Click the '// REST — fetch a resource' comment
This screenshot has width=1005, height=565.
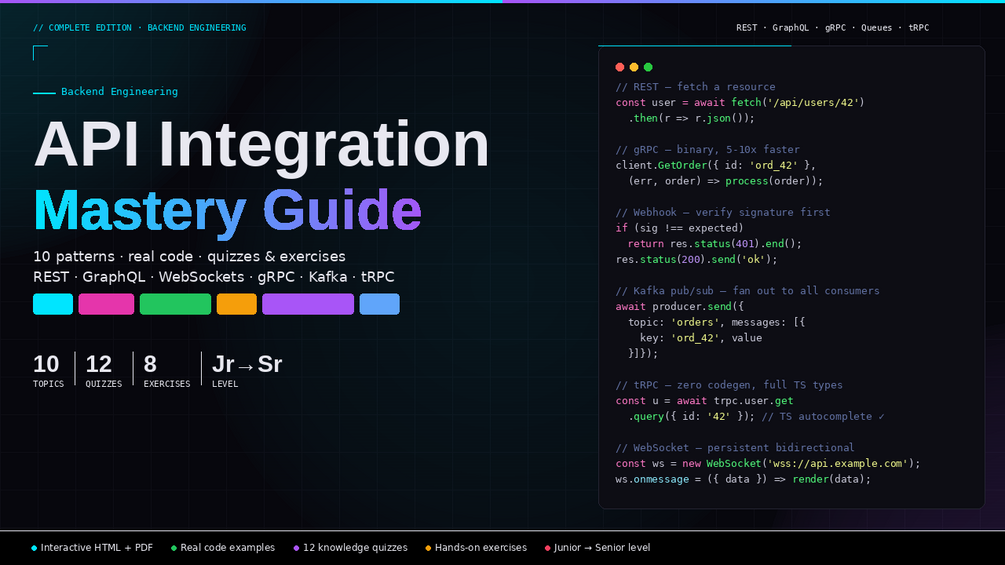click(x=695, y=86)
